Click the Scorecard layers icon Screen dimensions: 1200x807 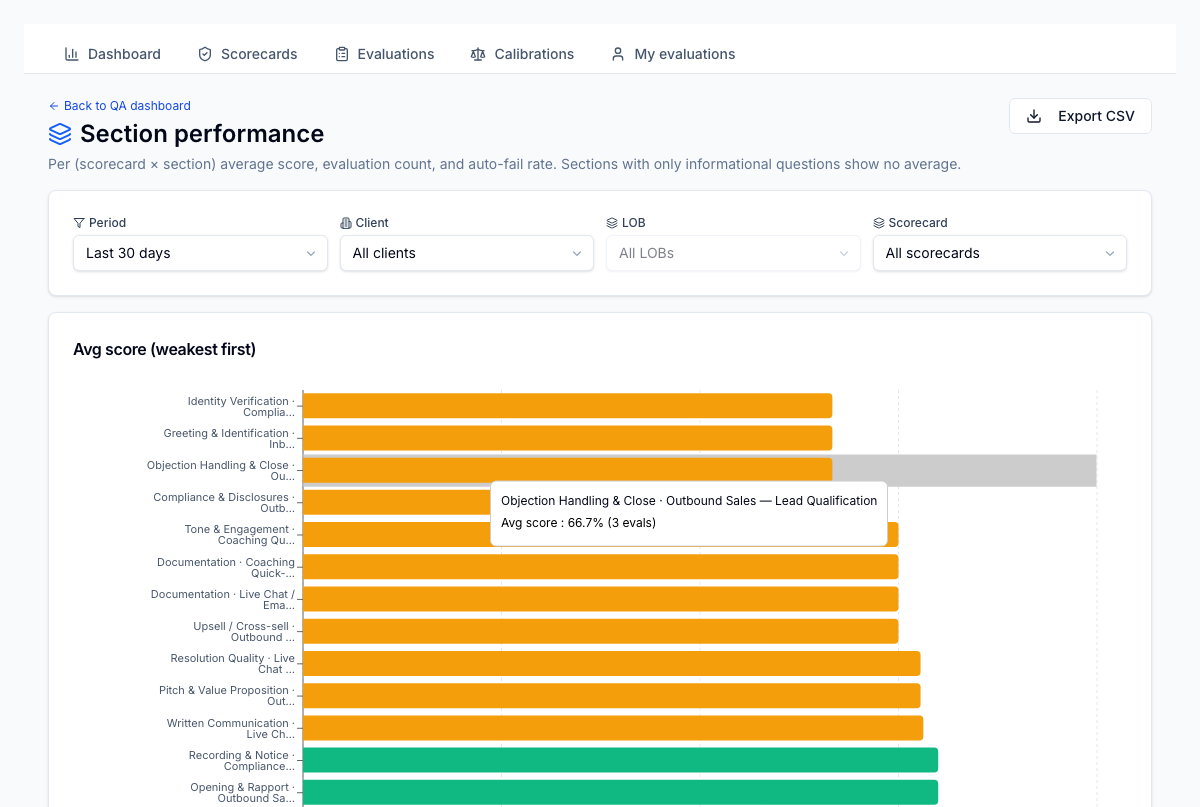[x=879, y=223]
